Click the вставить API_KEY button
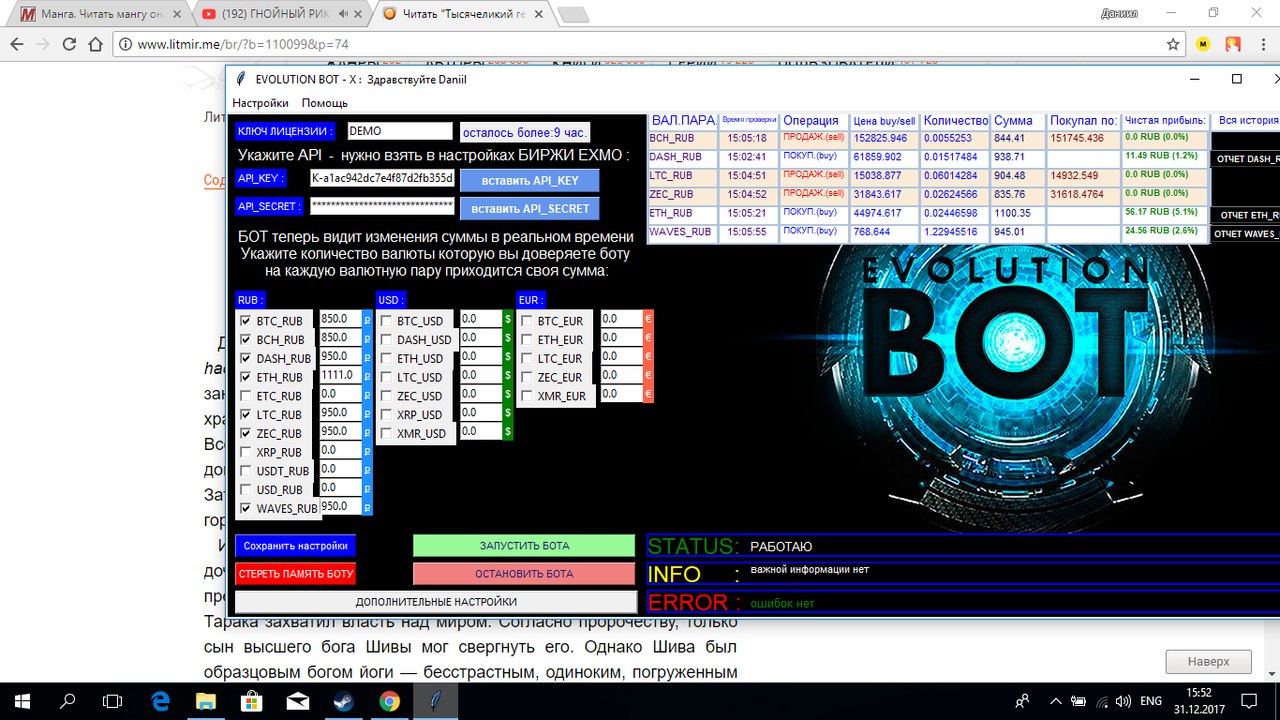This screenshot has height=720, width=1280. pyautogui.click(x=529, y=180)
